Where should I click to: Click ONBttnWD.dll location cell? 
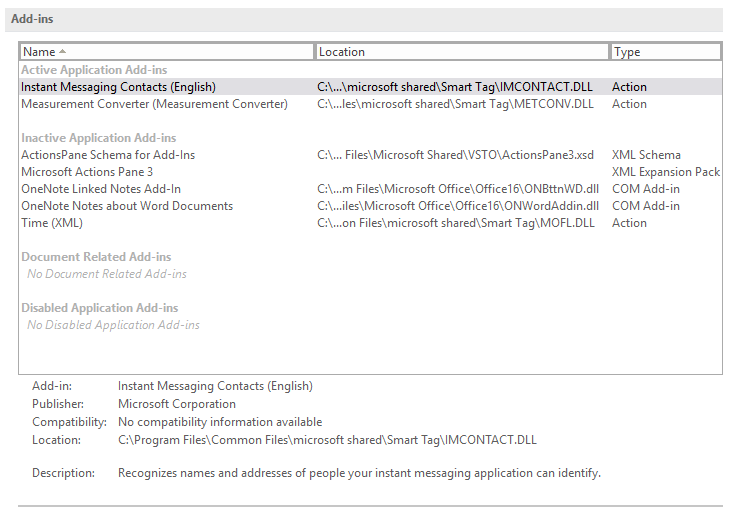pos(458,189)
